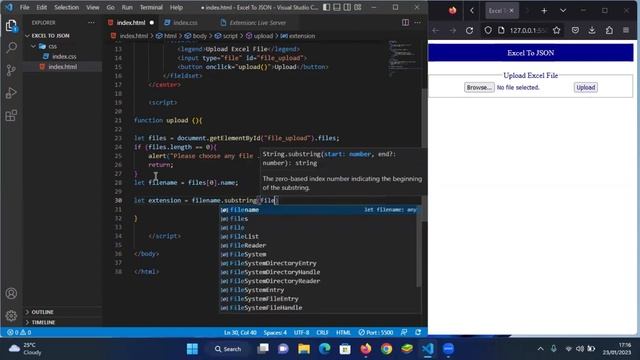Viewport: 640px width, 360px height.
Task: Open the Edit menu
Action: [42, 7]
